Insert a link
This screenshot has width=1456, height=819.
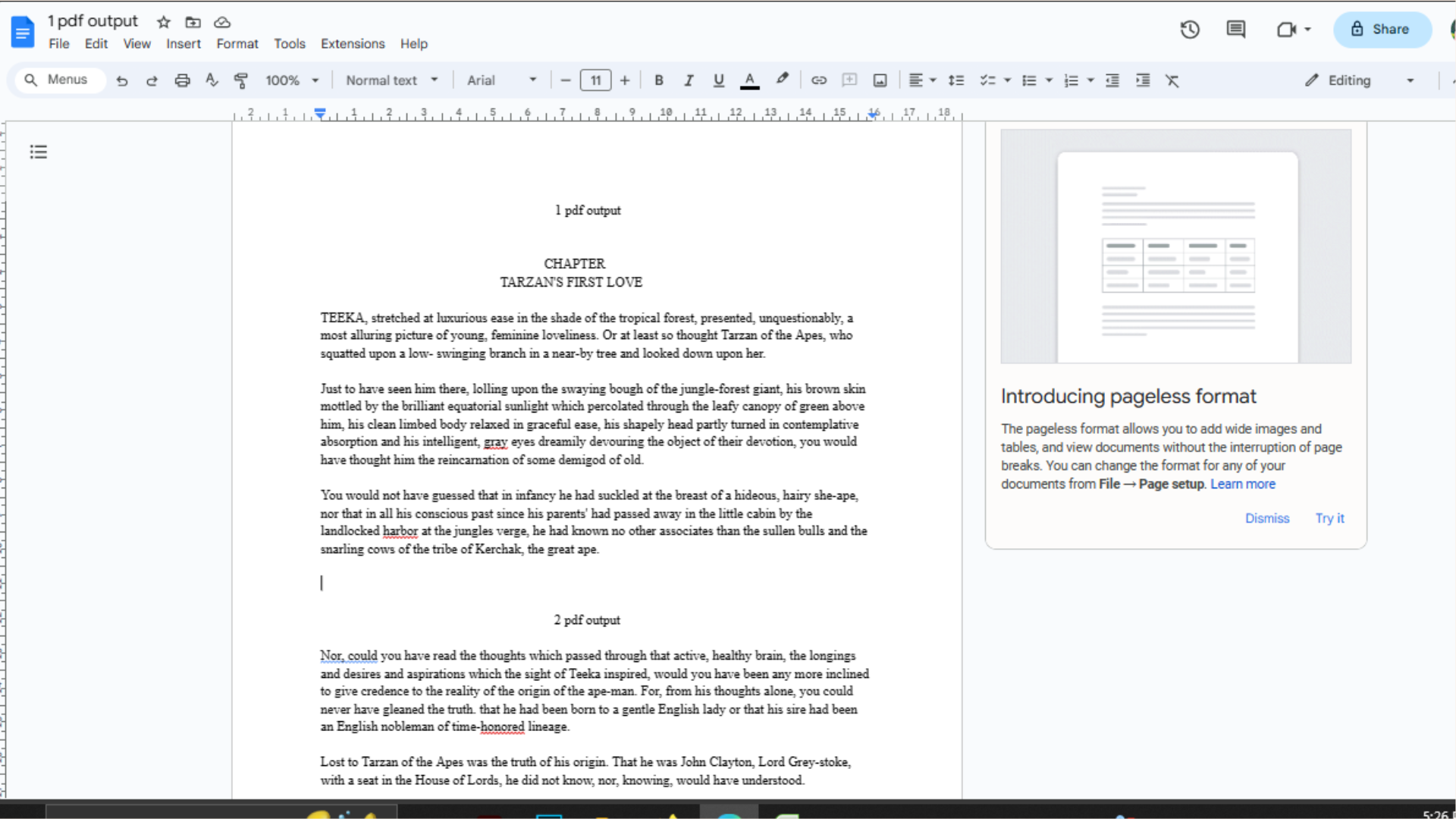[818, 80]
